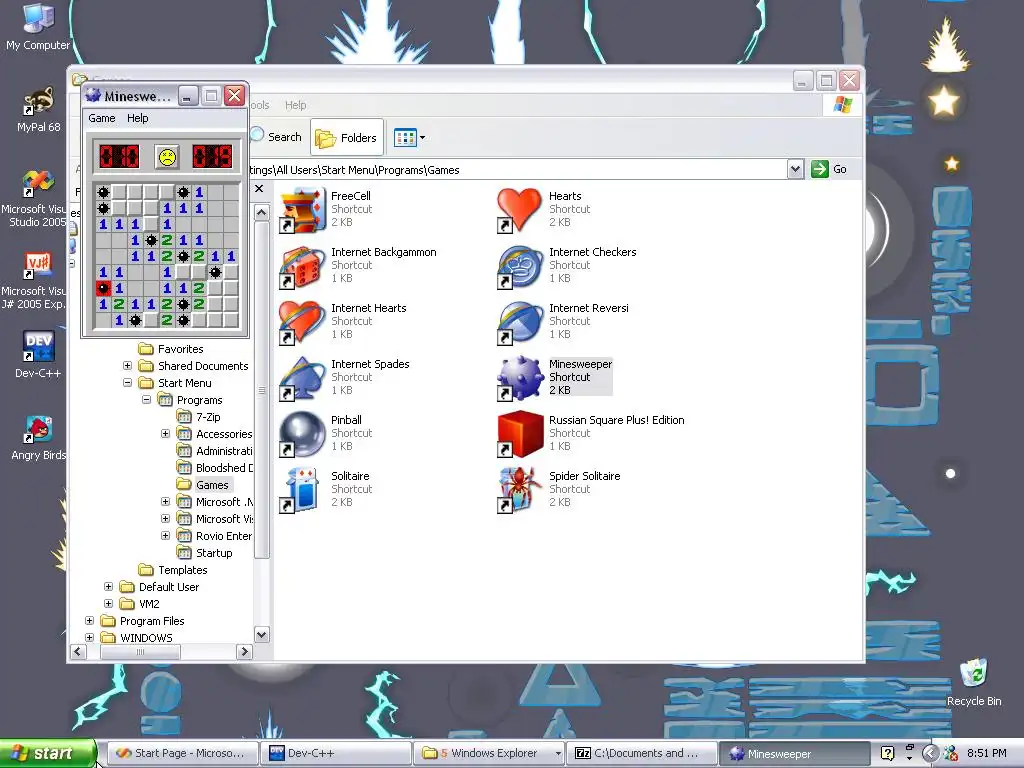Expand the WINDOWS tree node
The image size is (1024, 768).
click(x=89, y=637)
